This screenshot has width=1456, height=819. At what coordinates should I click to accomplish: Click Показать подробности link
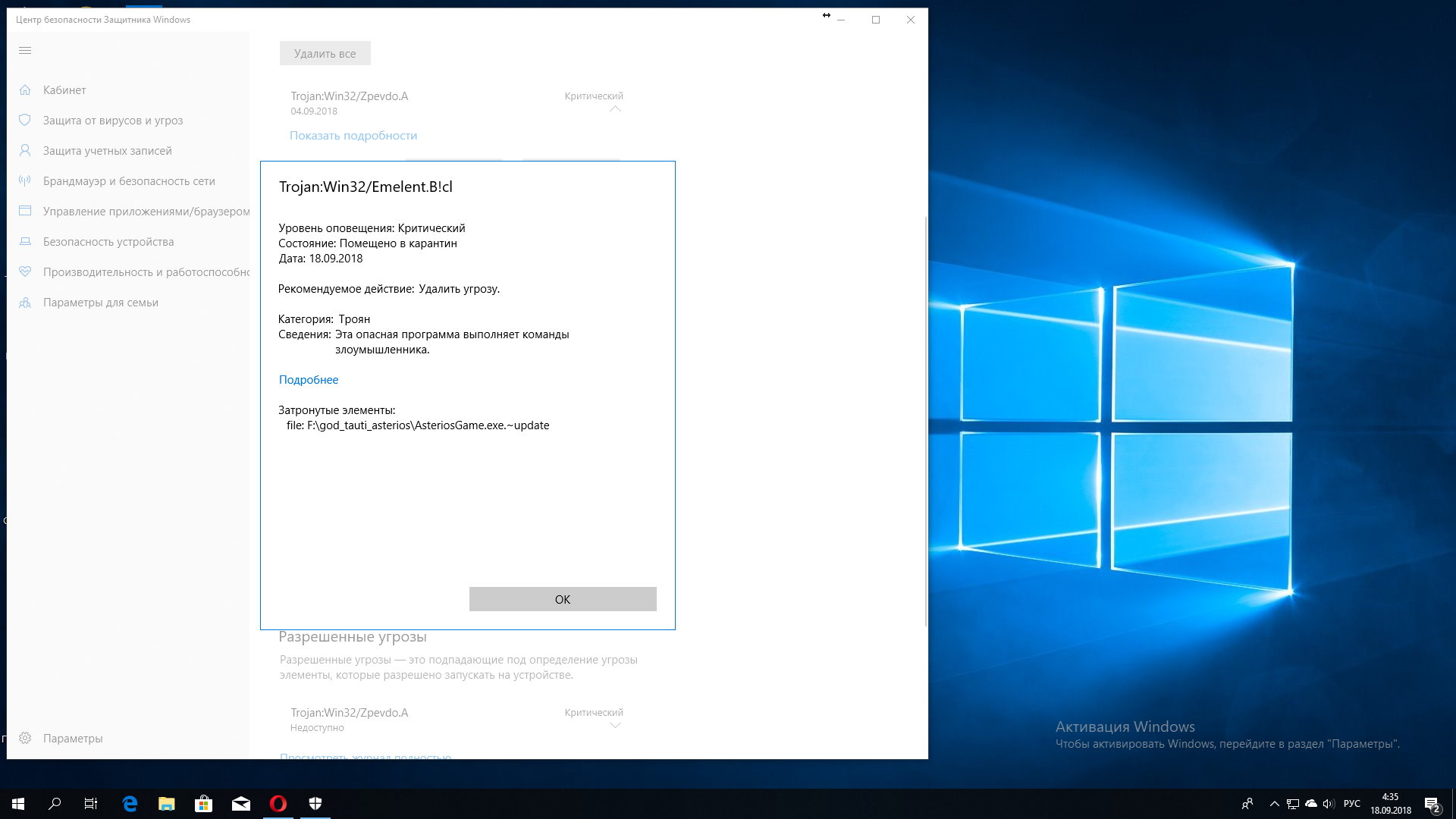[x=353, y=136]
